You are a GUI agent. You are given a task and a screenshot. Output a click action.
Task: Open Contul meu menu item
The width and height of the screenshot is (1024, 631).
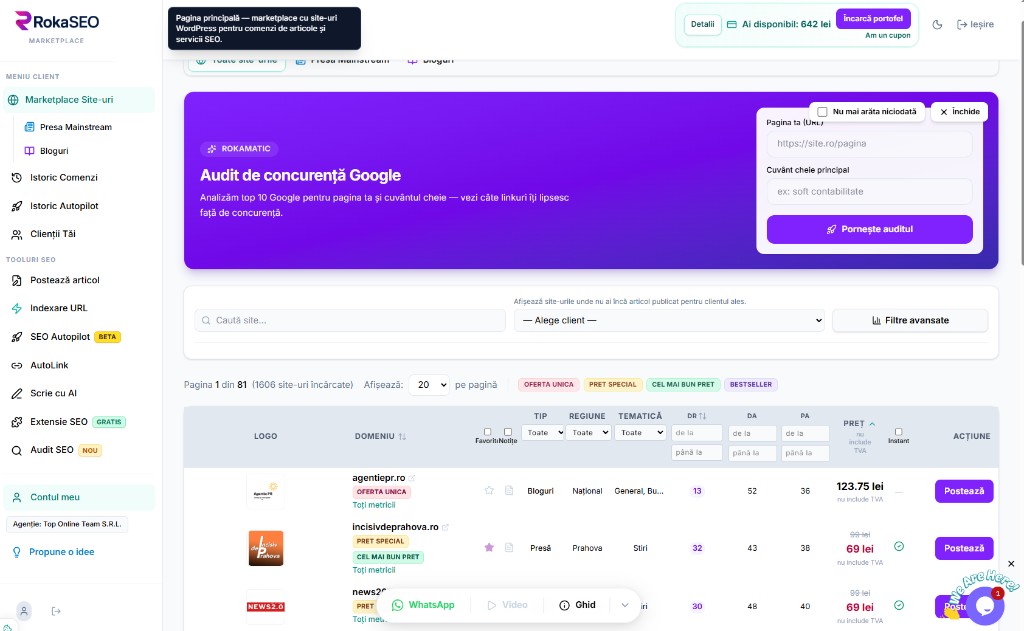tap(79, 497)
